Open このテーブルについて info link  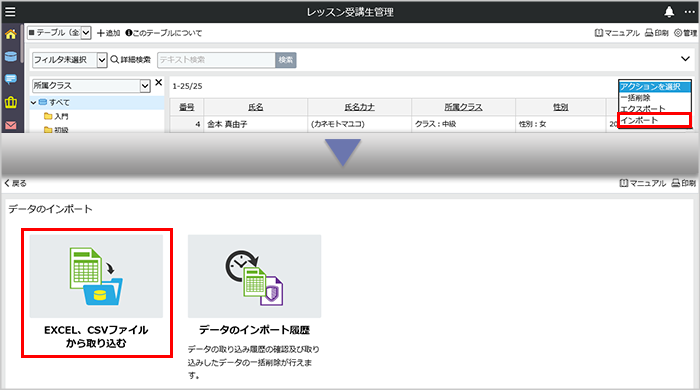pyautogui.click(x=163, y=33)
